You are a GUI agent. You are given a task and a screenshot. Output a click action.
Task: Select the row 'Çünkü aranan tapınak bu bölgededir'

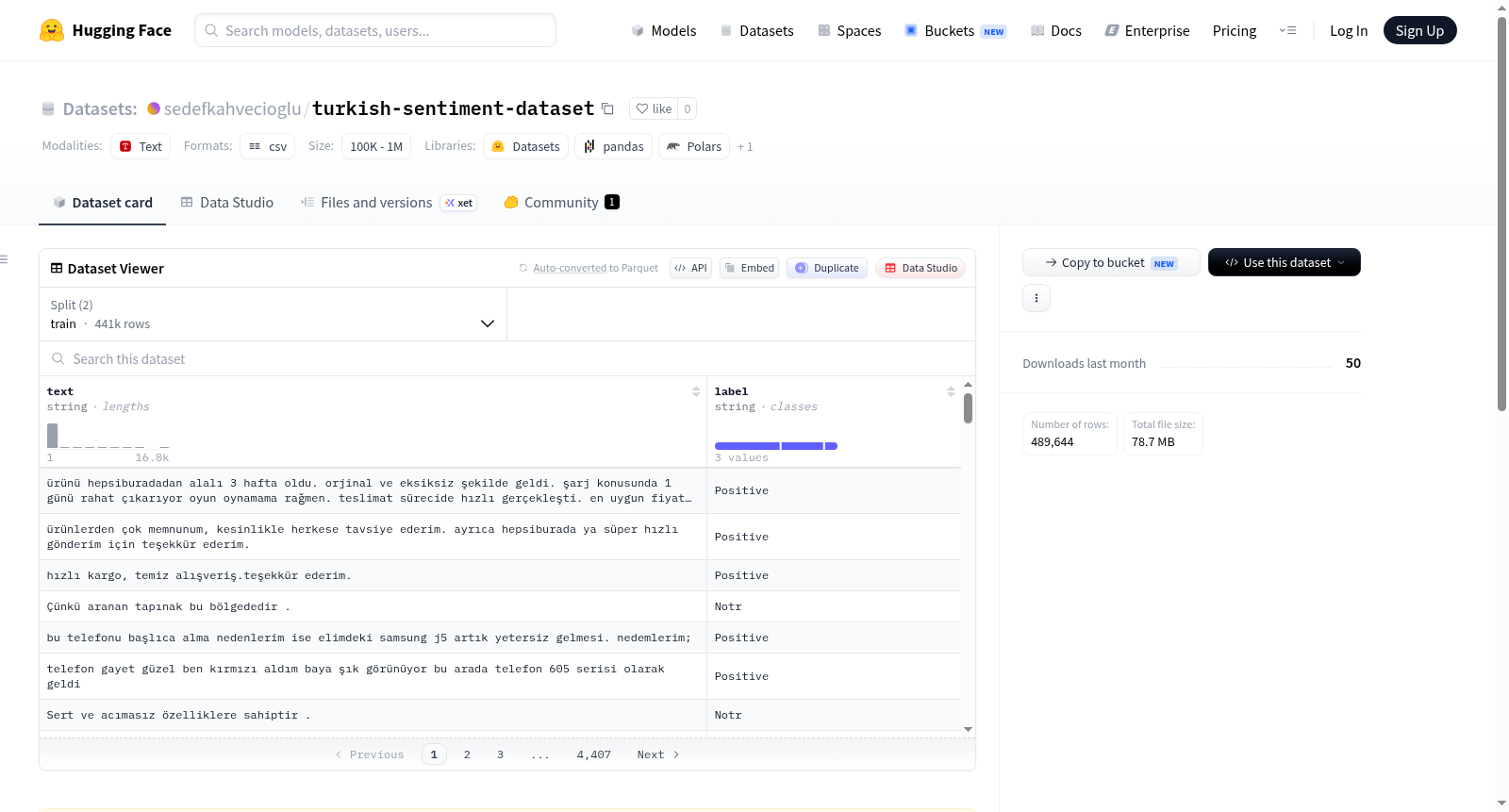(x=500, y=606)
